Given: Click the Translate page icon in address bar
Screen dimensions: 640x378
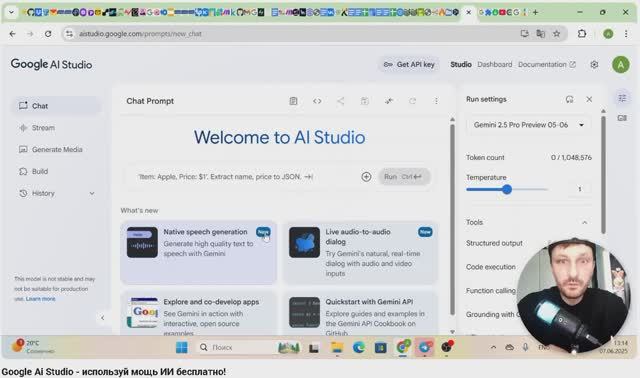Looking at the screenshot, I should coord(540,34).
